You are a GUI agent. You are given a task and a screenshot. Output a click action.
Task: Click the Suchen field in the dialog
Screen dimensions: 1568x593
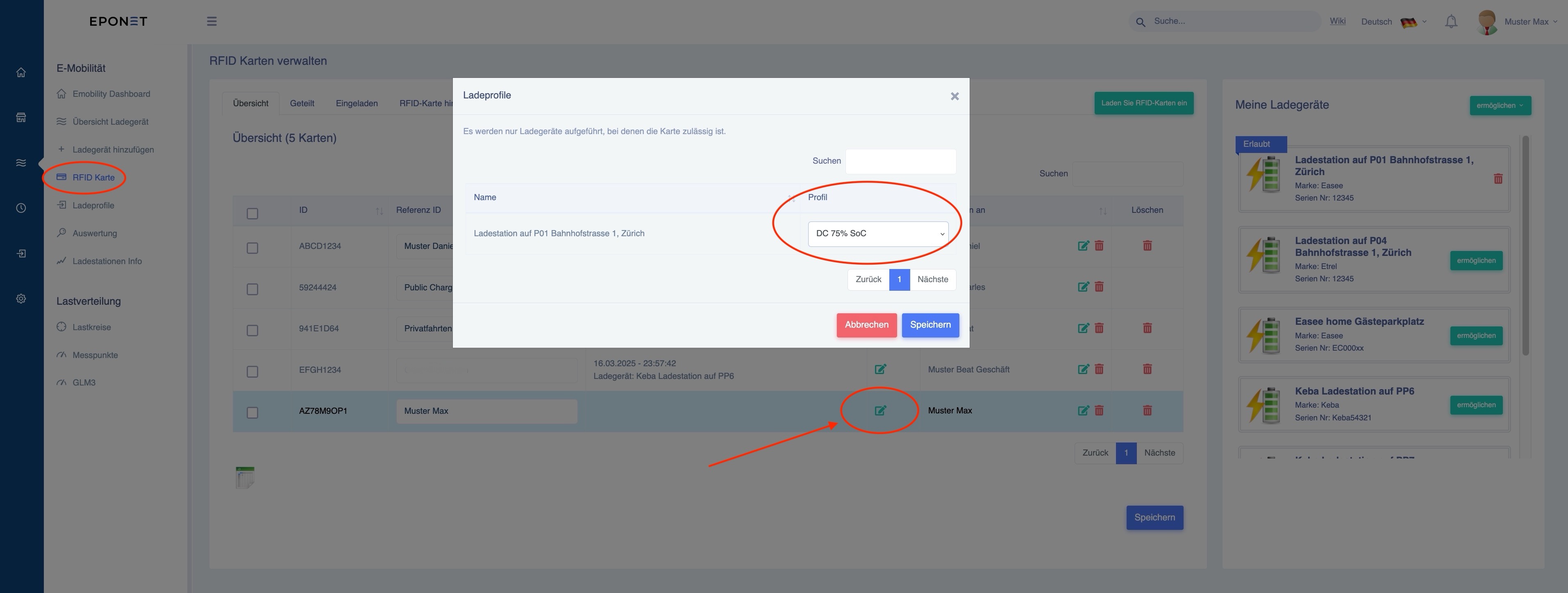click(x=900, y=161)
